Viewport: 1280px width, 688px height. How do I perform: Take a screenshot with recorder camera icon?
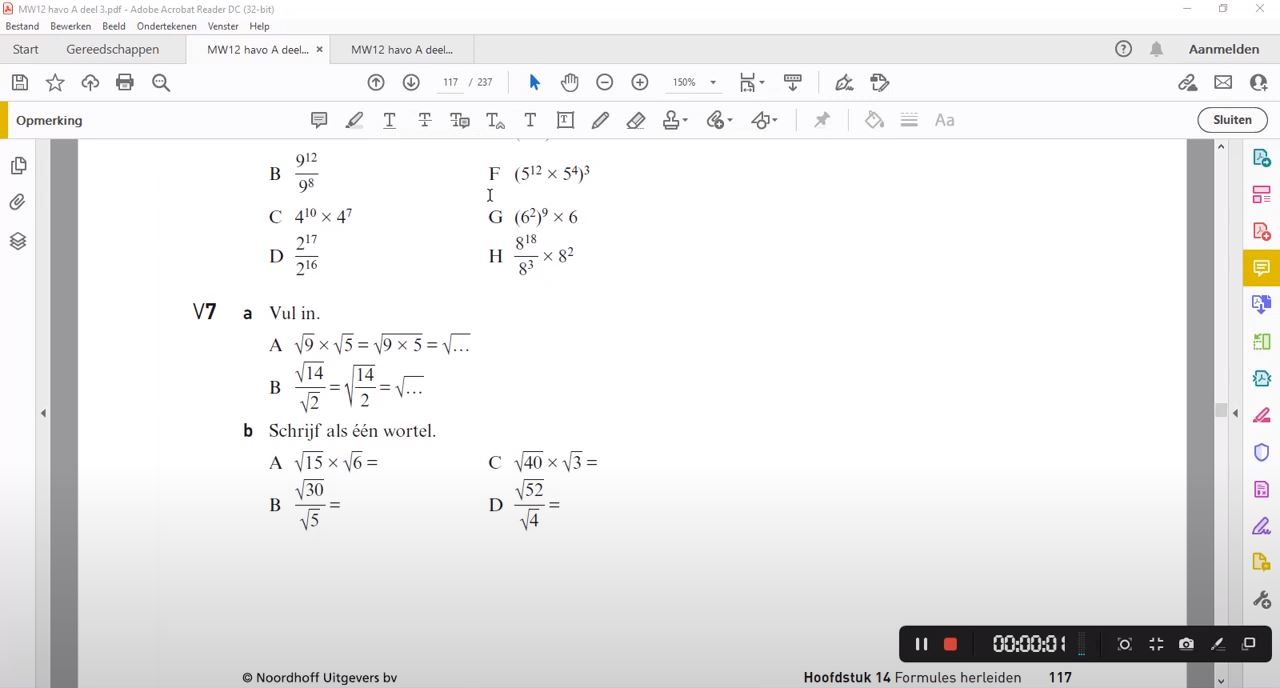(x=1186, y=644)
